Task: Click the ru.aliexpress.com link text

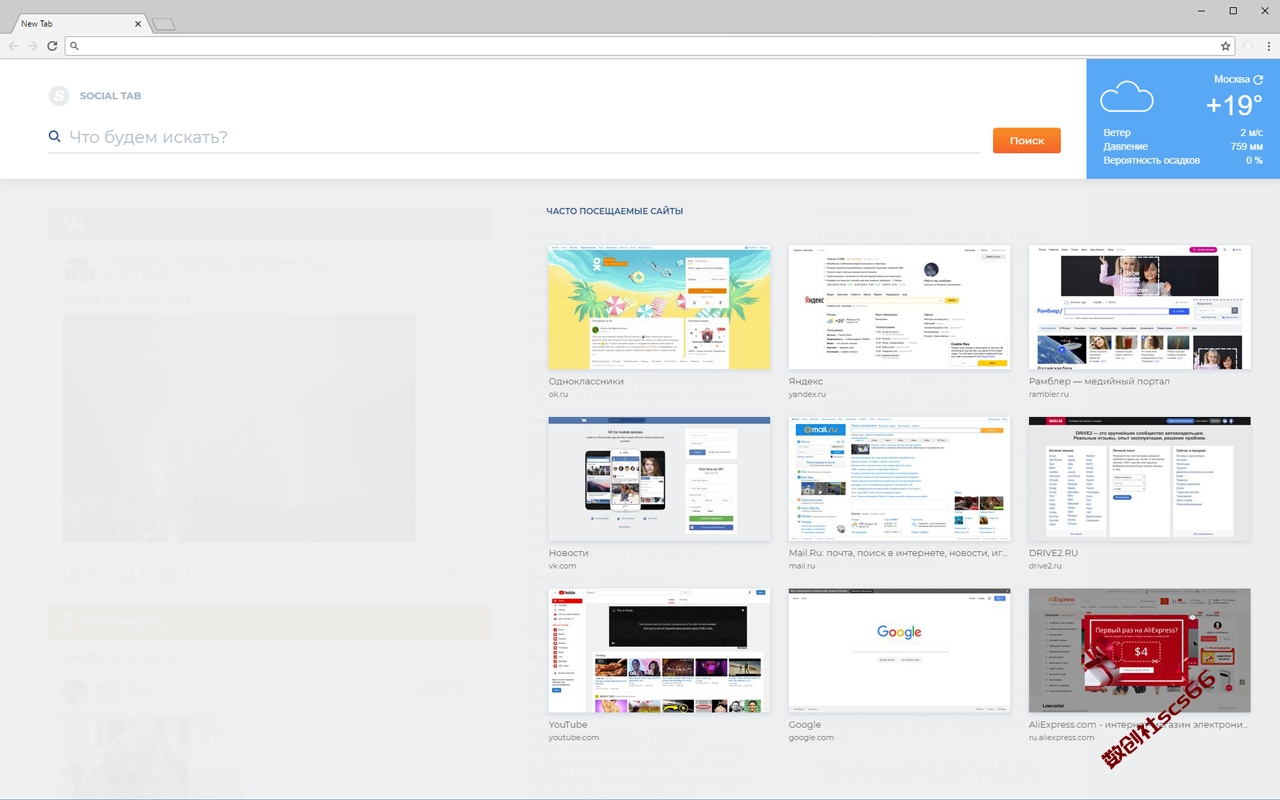Action: pyautogui.click(x=1061, y=737)
